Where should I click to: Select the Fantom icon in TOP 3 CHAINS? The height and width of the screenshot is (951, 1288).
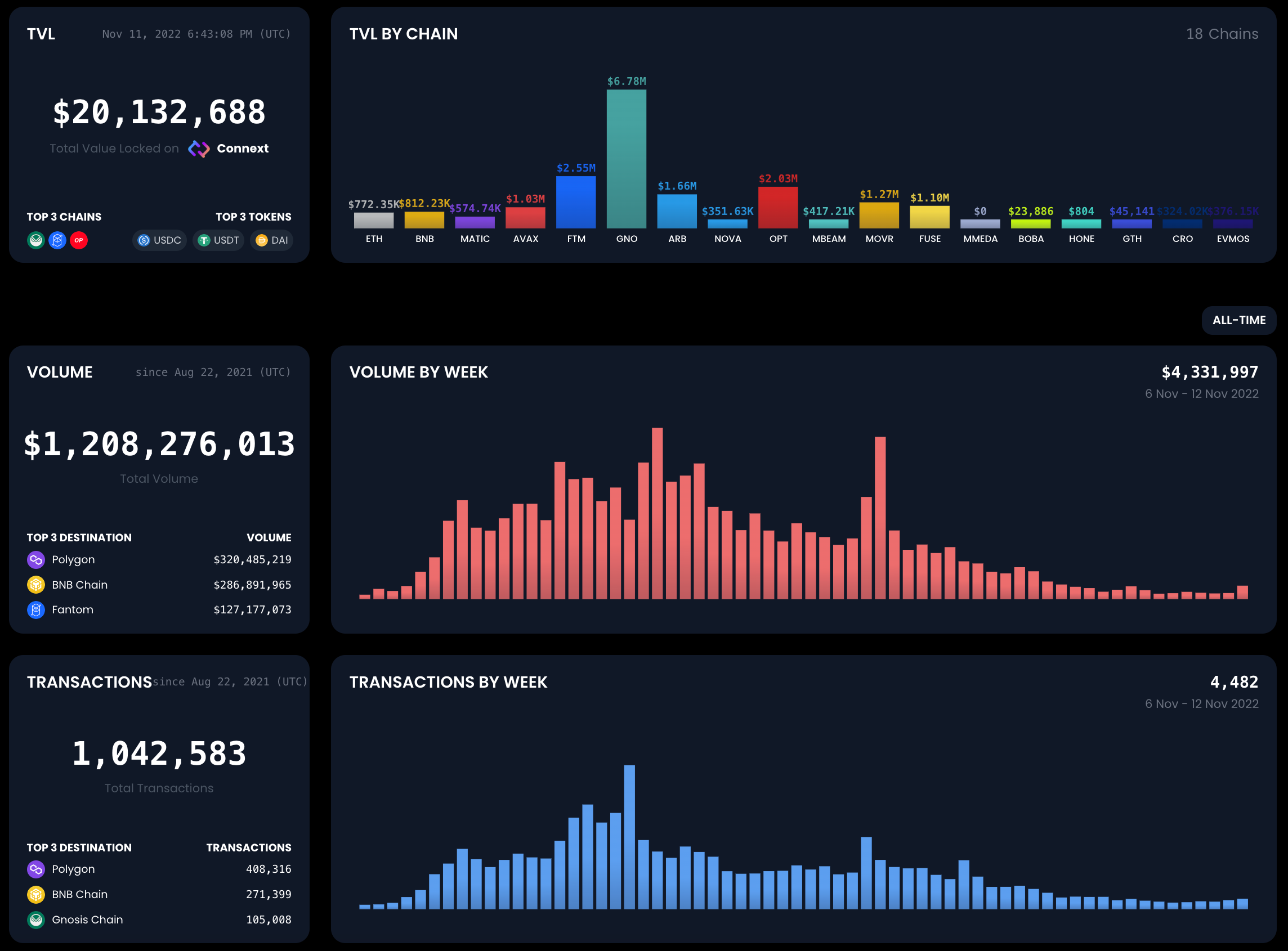pyautogui.click(x=57, y=241)
